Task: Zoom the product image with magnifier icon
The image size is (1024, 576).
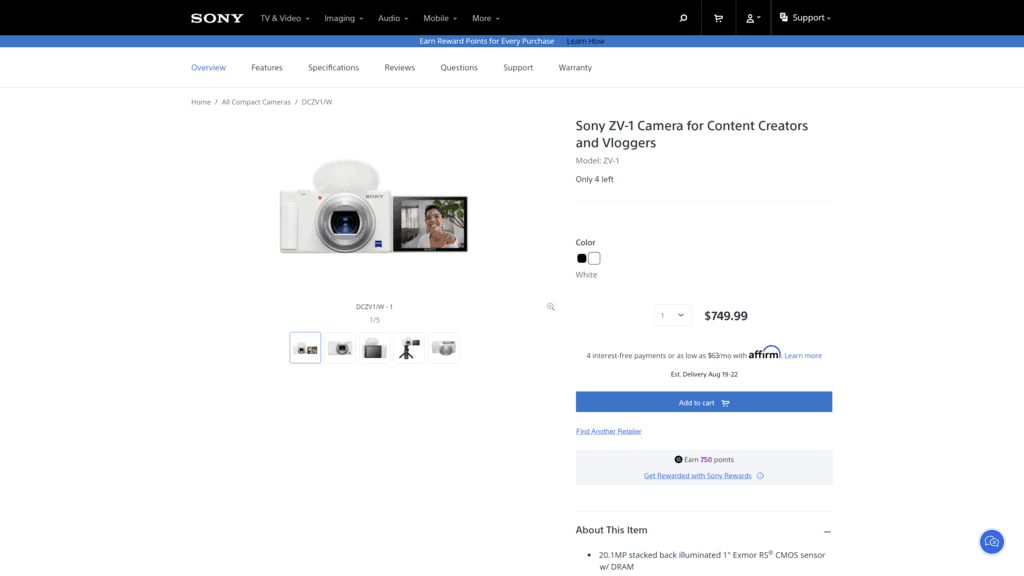Action: click(x=551, y=306)
